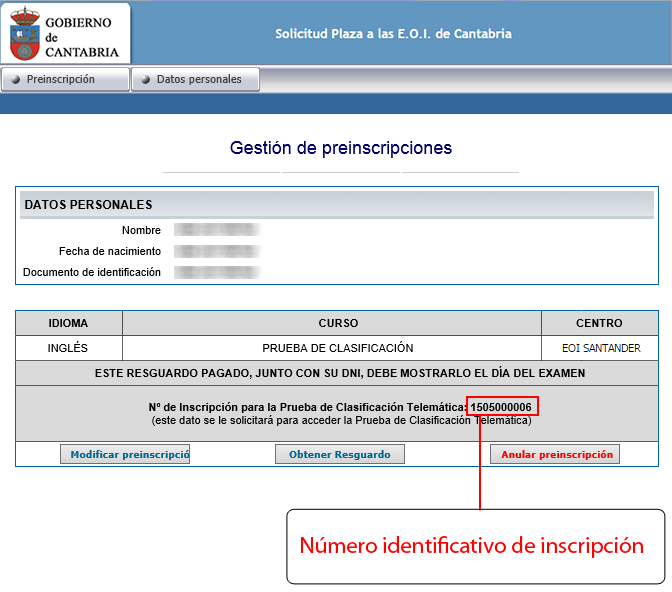Viewport: 672px width, 592px height.
Task: Click the bullet icon beside Datos personales
Action: coord(146,79)
